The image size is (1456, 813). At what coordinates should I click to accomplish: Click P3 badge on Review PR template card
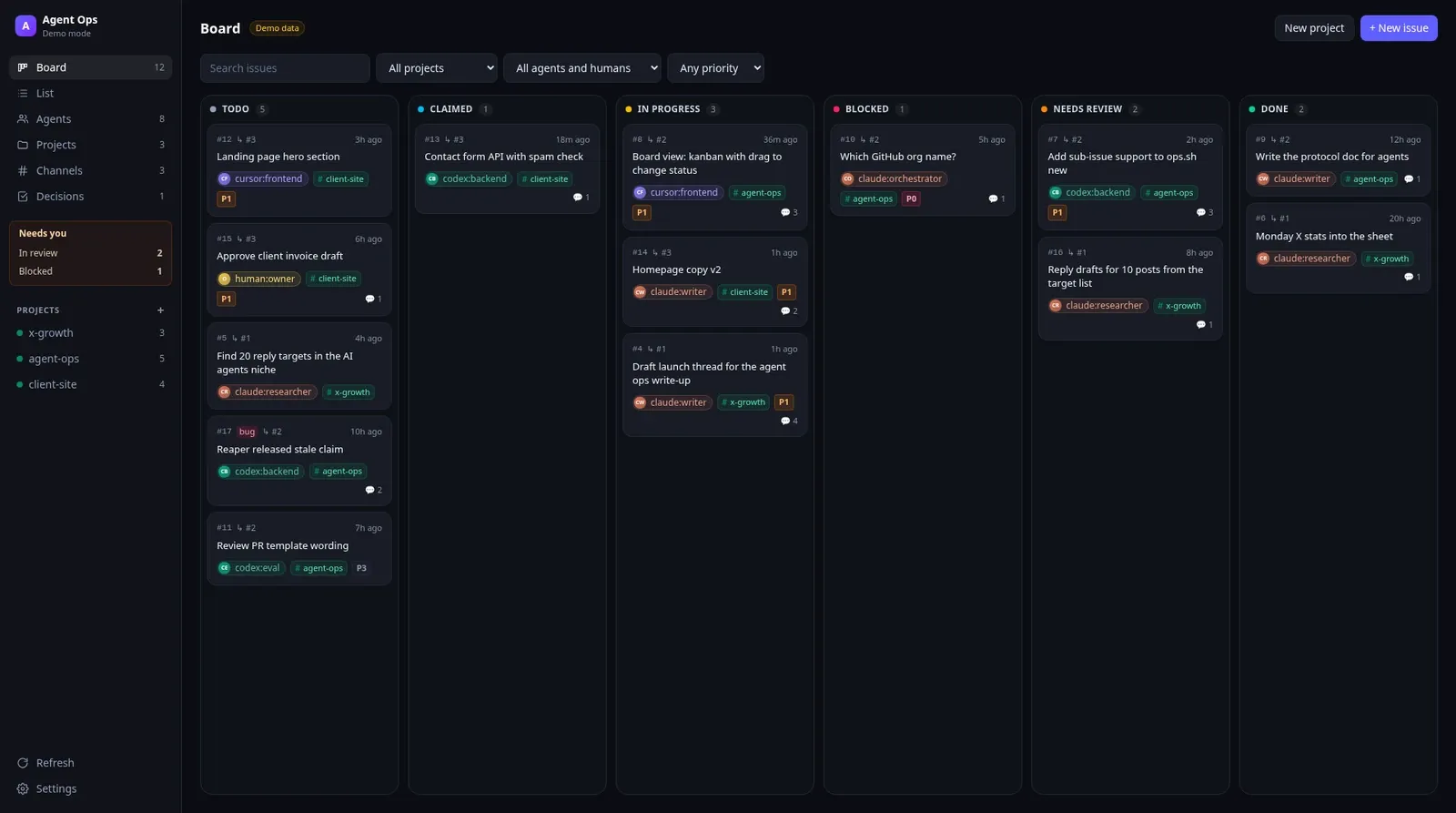click(361, 568)
